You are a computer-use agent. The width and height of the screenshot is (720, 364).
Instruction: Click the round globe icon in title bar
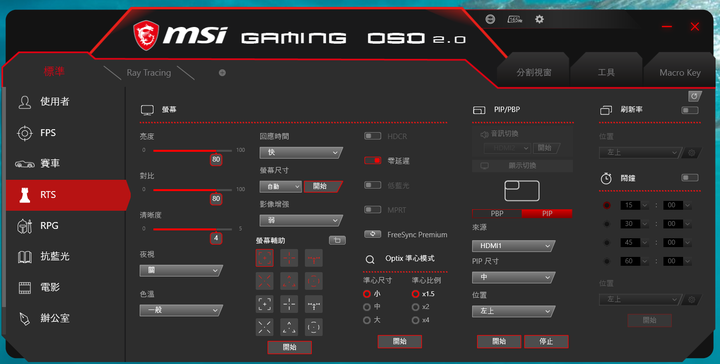[490, 19]
